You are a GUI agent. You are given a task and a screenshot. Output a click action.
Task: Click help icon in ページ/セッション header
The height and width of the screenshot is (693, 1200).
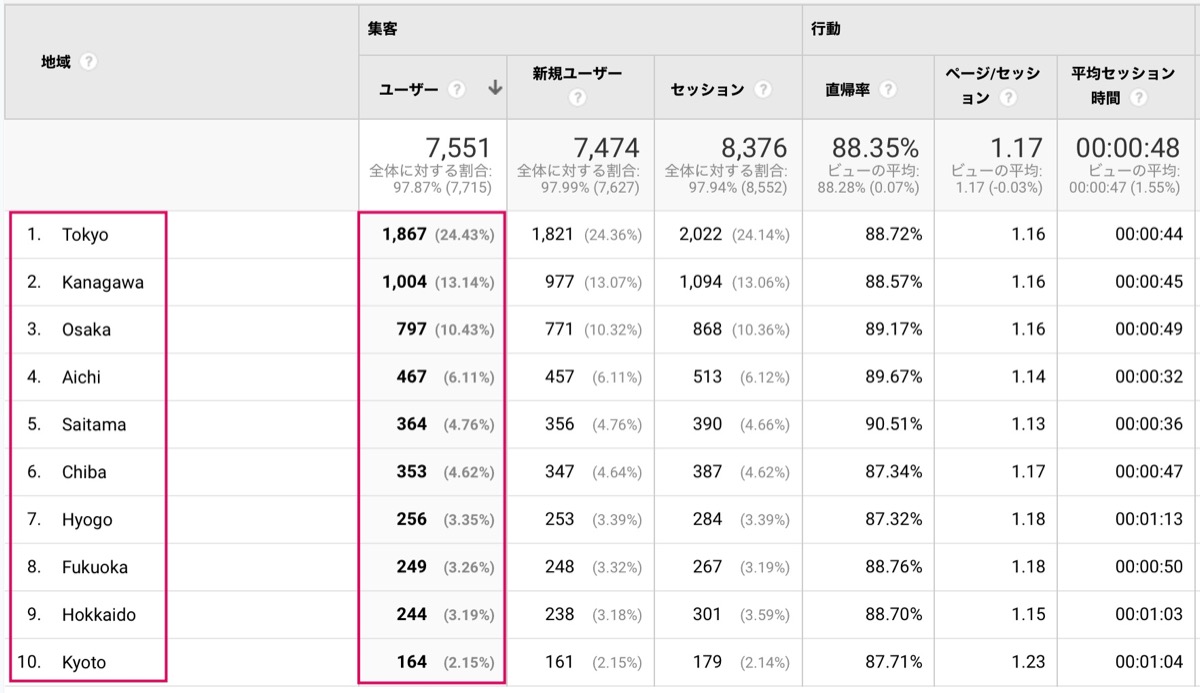(1008, 98)
